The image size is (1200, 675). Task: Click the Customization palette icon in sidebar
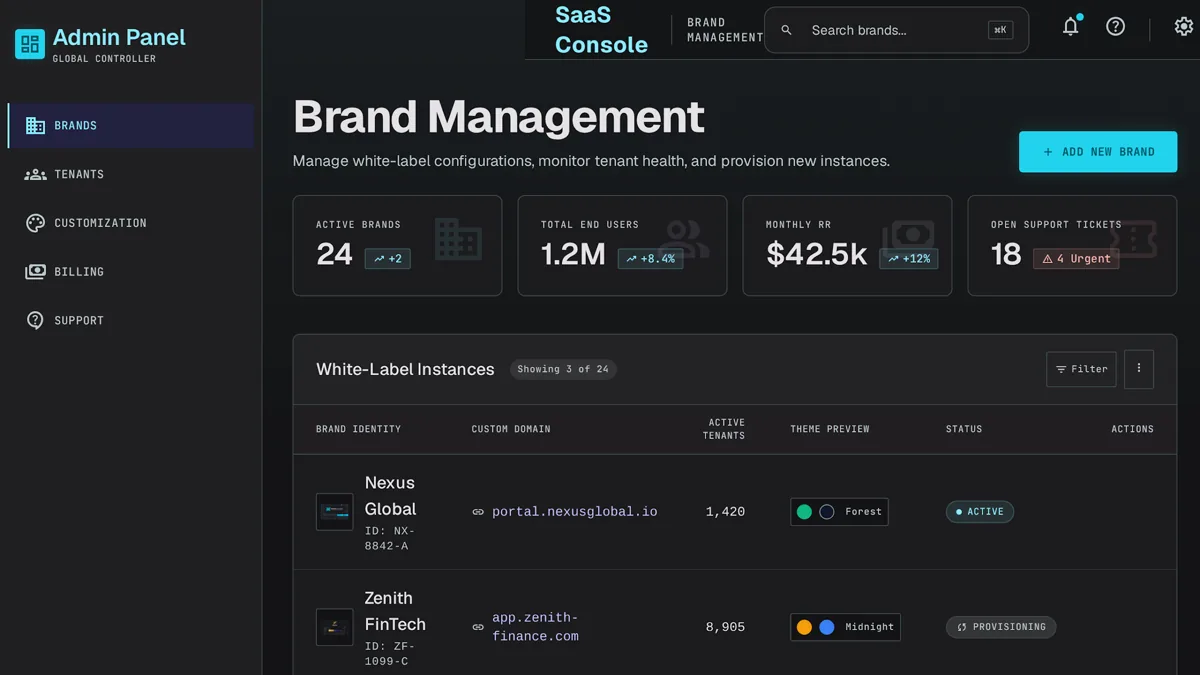tap(35, 223)
